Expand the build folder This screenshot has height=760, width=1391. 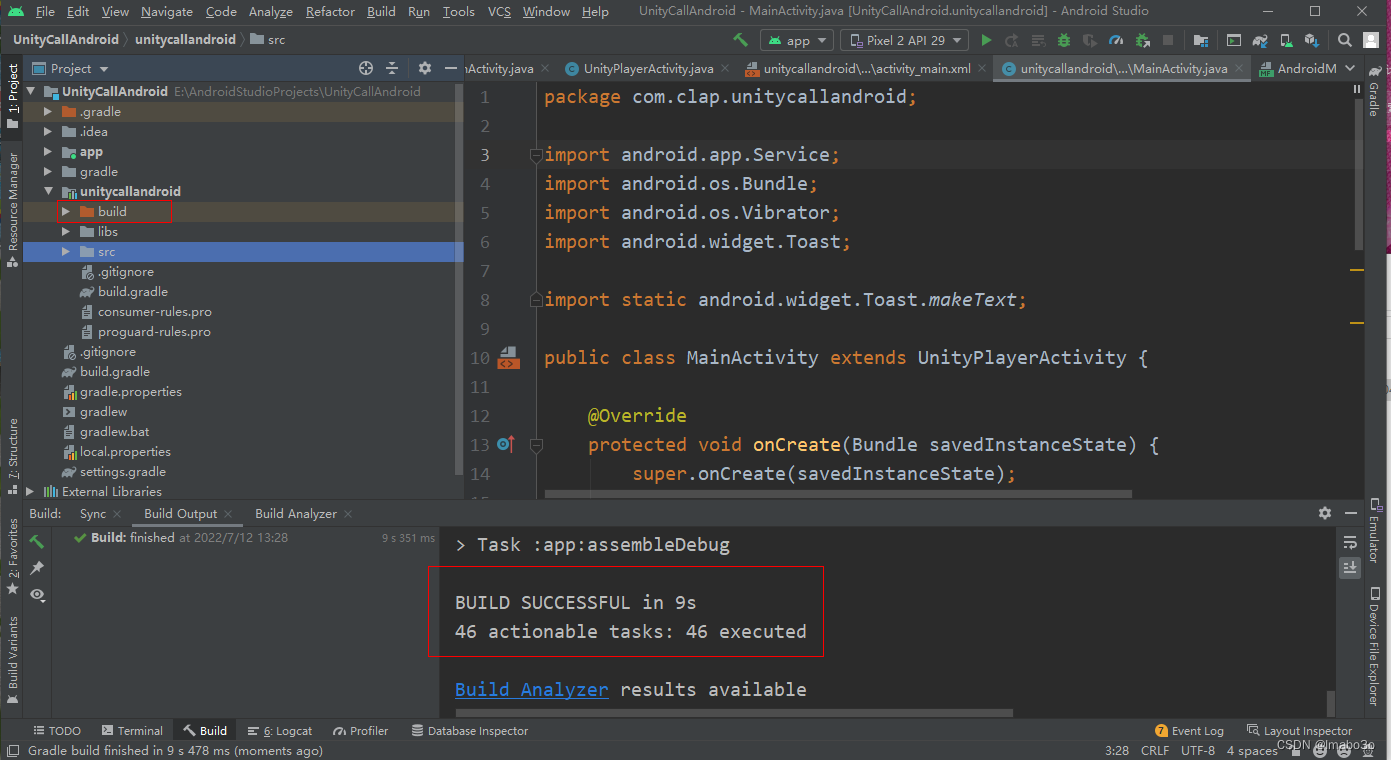tap(65, 211)
